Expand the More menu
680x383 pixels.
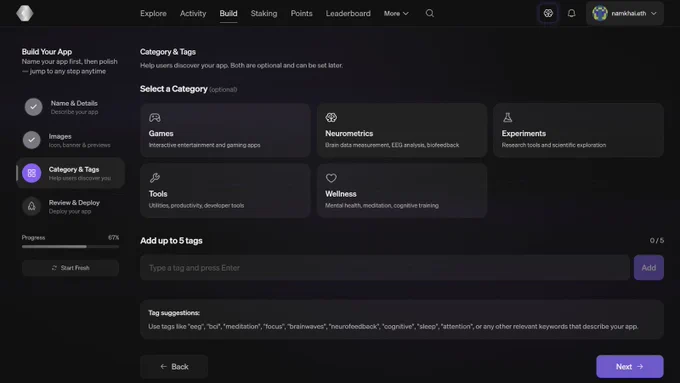[x=396, y=13]
